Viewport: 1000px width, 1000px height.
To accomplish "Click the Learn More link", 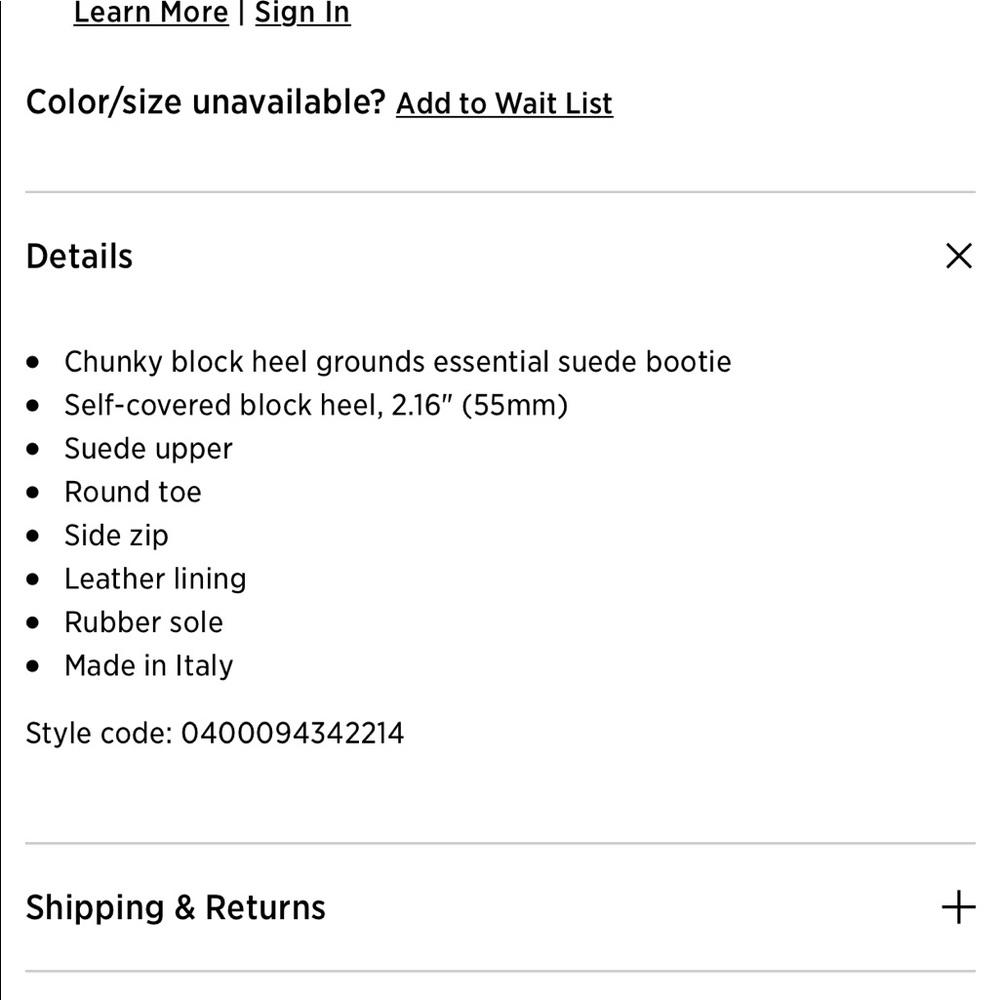I will coord(151,13).
